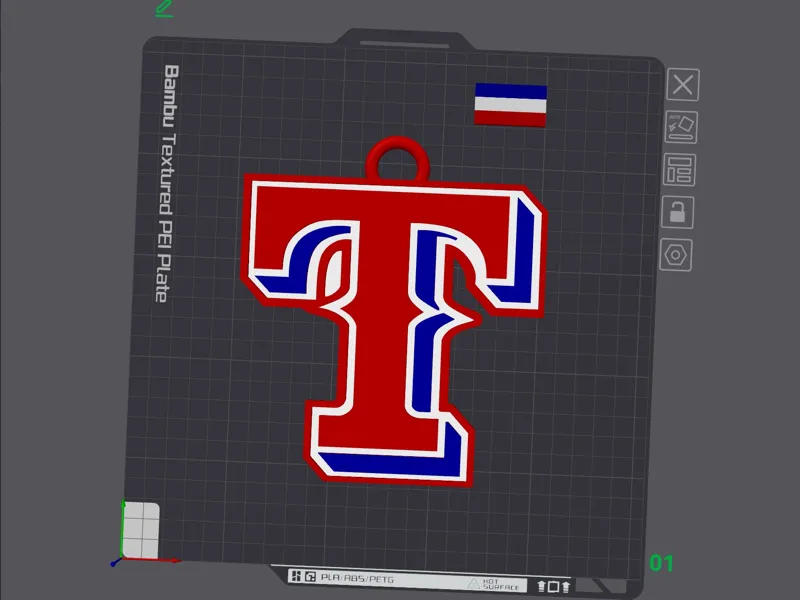Toggle the plate lock icon
800x600 pixels.
click(678, 212)
